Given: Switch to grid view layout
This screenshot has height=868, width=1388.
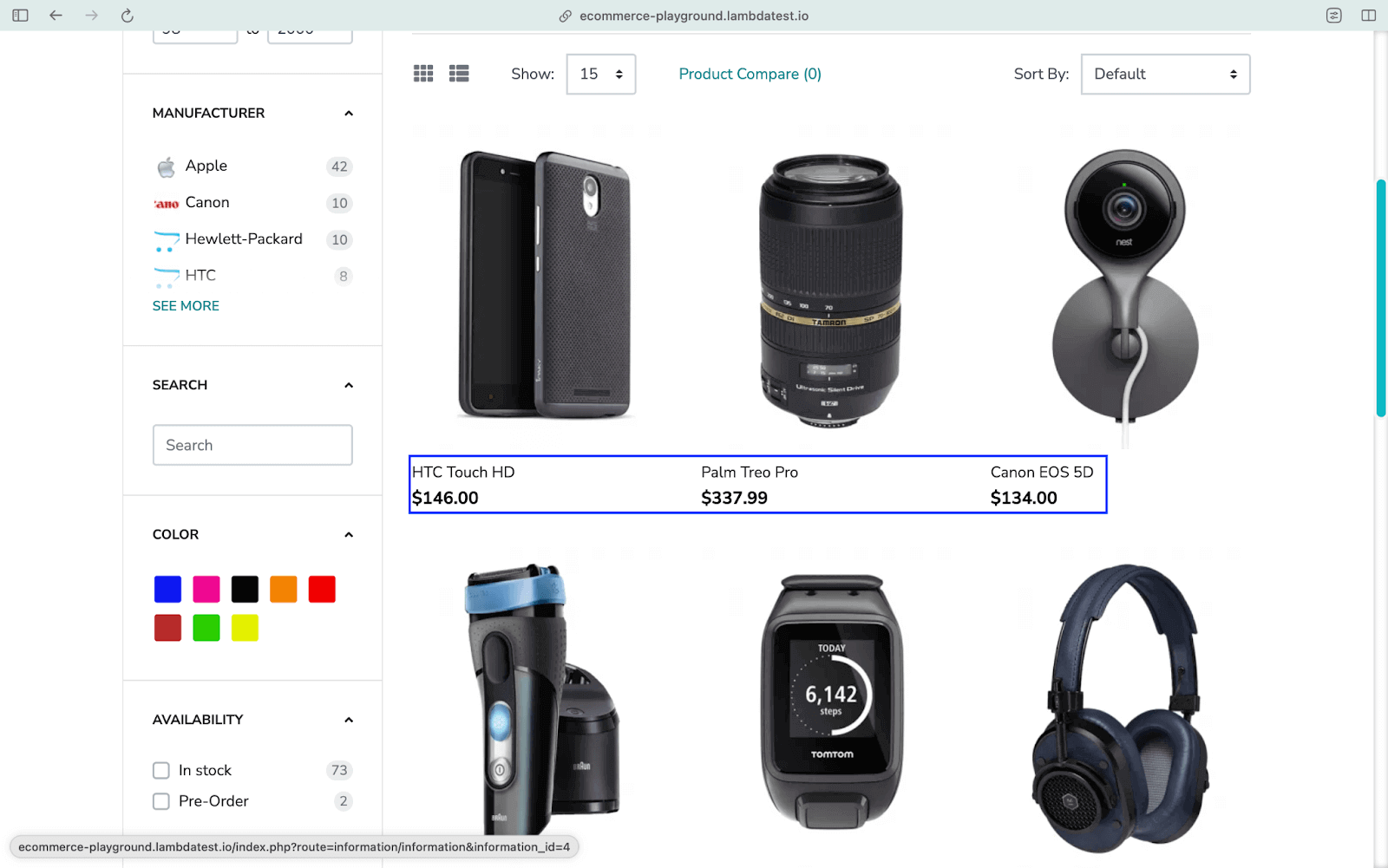Looking at the screenshot, I should click(423, 74).
